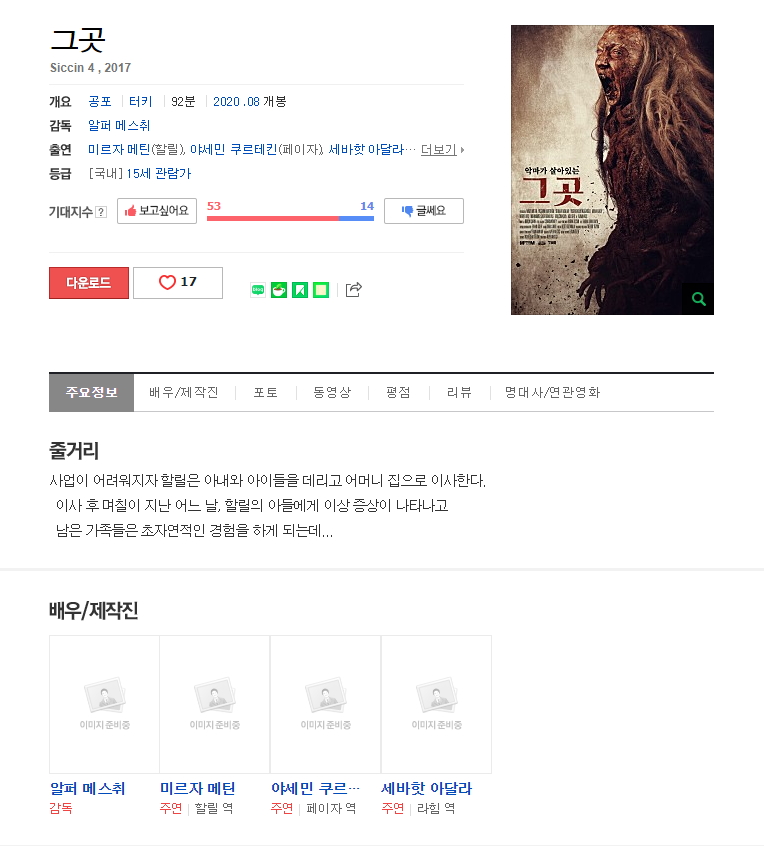Click the 기대지수 question mark help icon
The width and height of the screenshot is (764, 846).
coord(101,212)
